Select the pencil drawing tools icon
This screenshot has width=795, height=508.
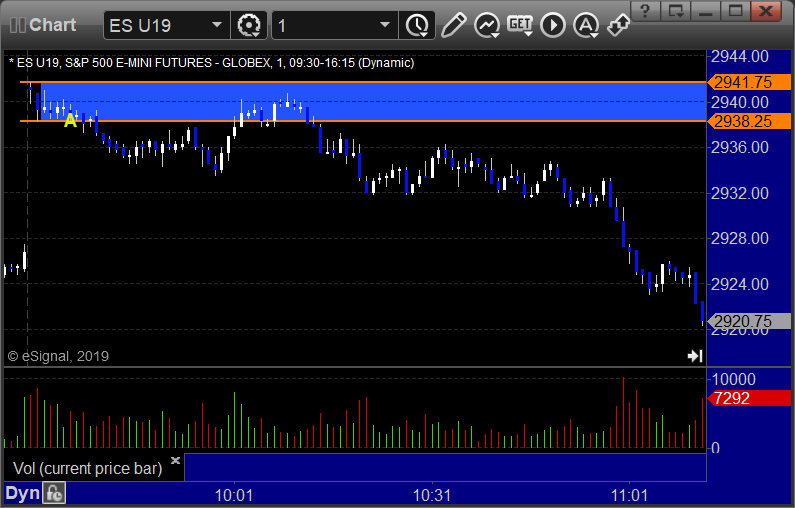coord(453,25)
